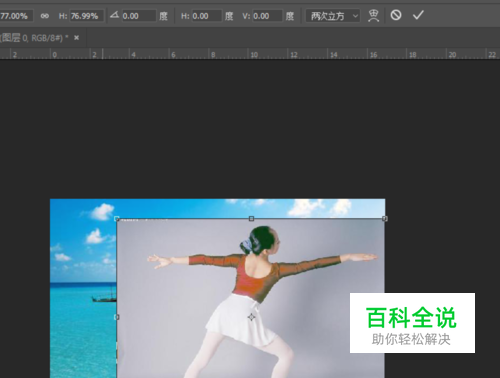Cancel the transform with the circle-slash icon
Image resolution: width=500 pixels, height=378 pixels.
coord(396,15)
